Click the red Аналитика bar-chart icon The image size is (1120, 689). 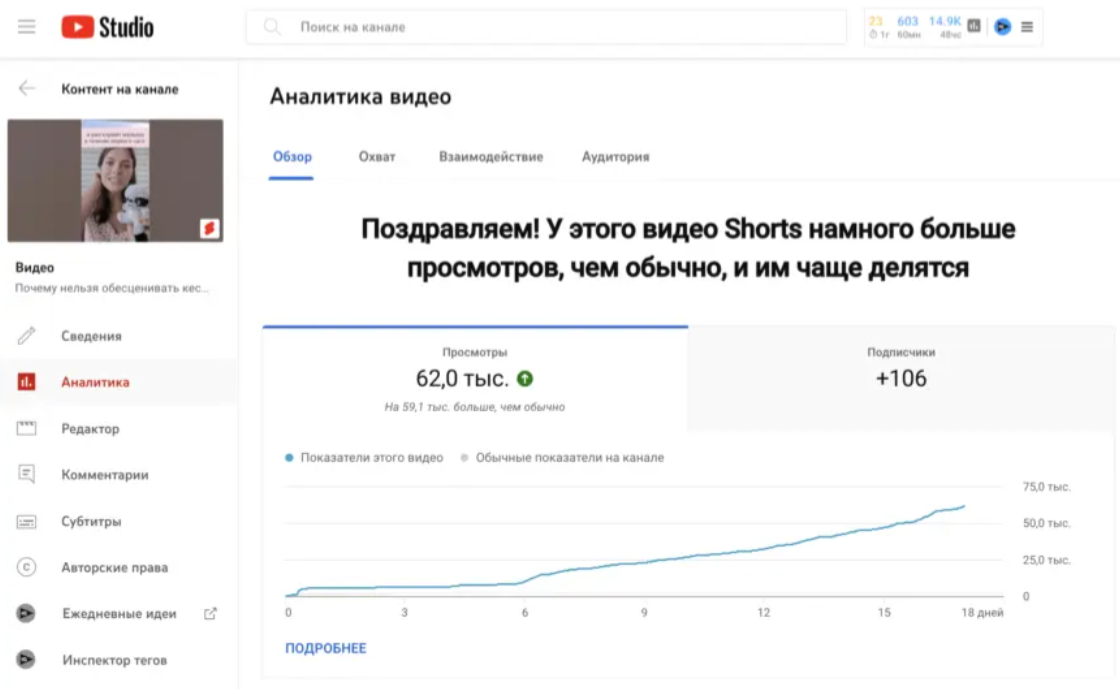coord(27,382)
